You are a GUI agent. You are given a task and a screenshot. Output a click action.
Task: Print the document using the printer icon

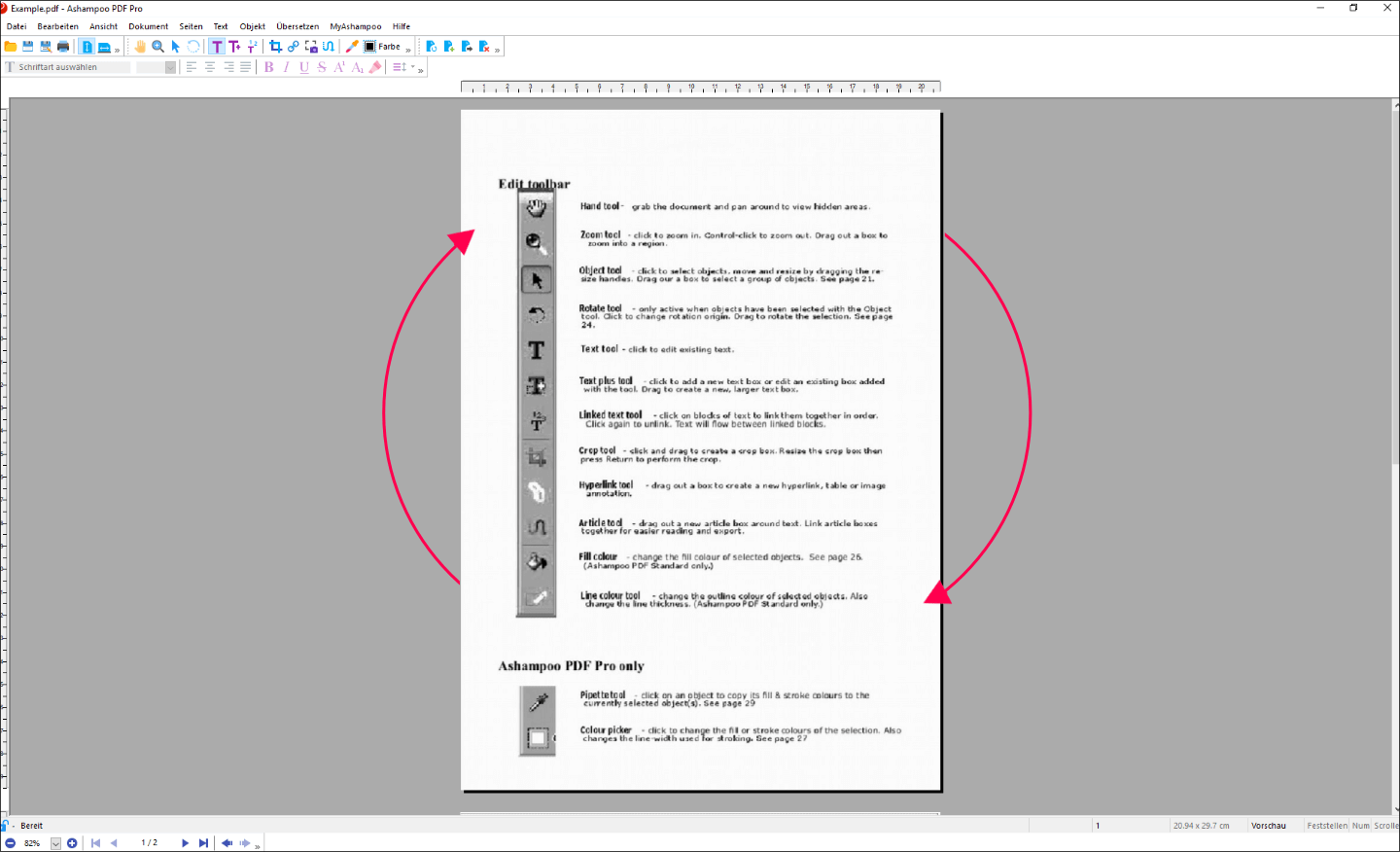63,47
